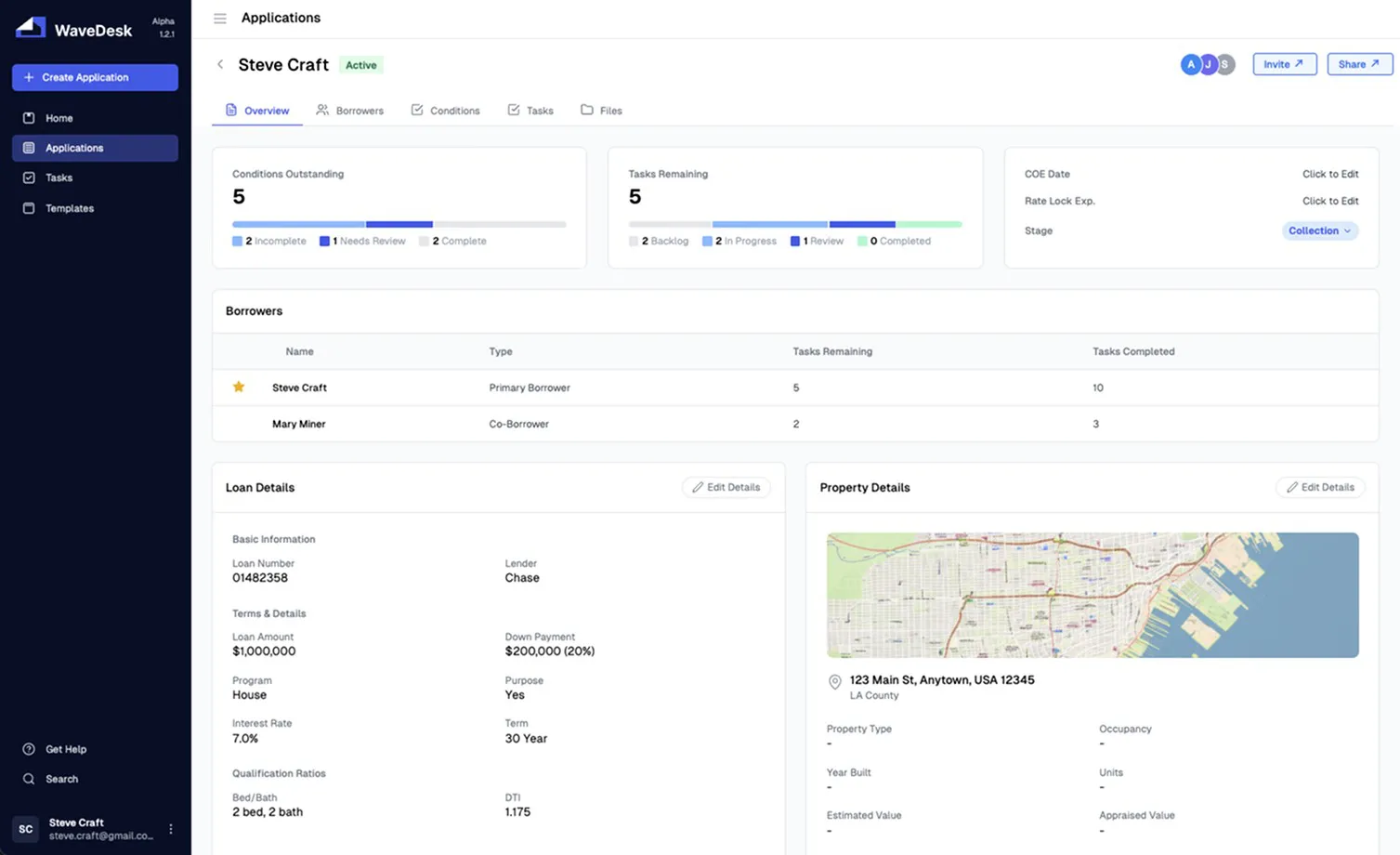This screenshot has height=855, width=1400.
Task: Click the Invite button
Action: tap(1284, 64)
